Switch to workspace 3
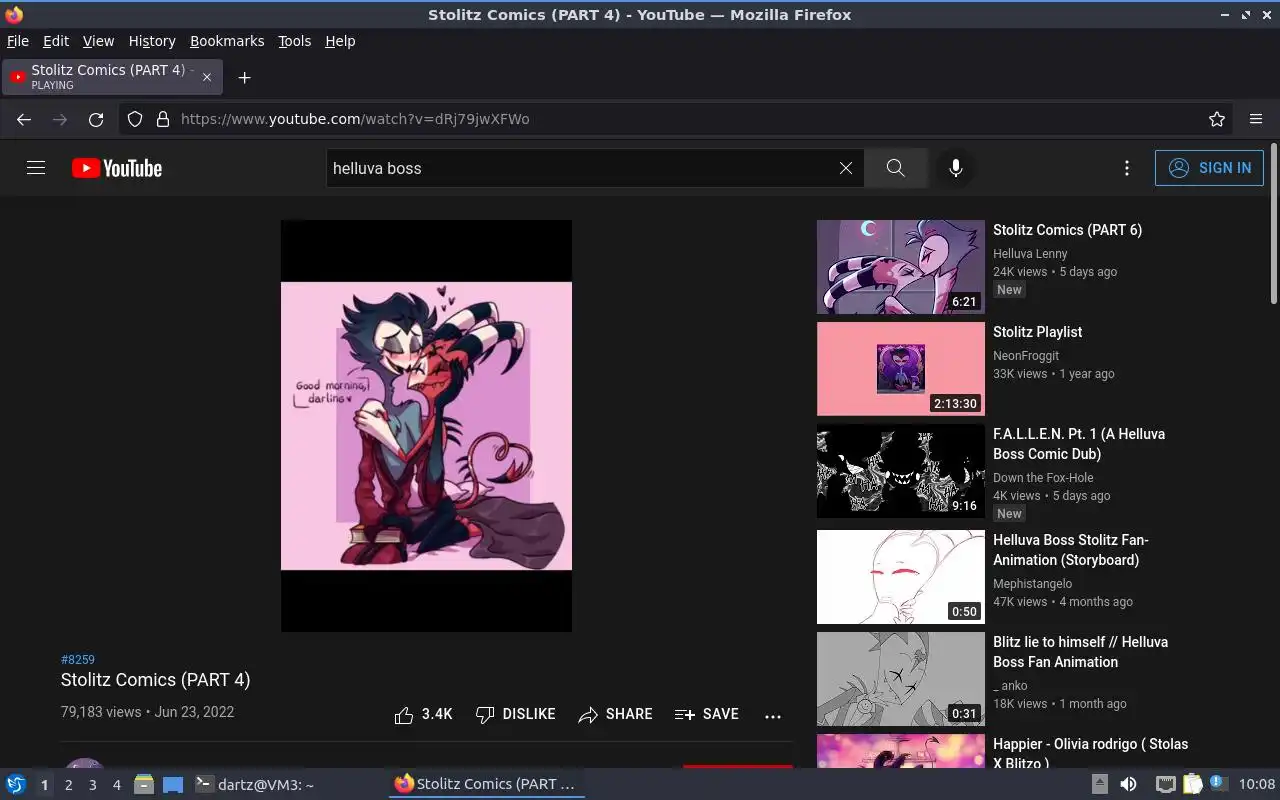The height and width of the screenshot is (800, 1280). [92, 785]
